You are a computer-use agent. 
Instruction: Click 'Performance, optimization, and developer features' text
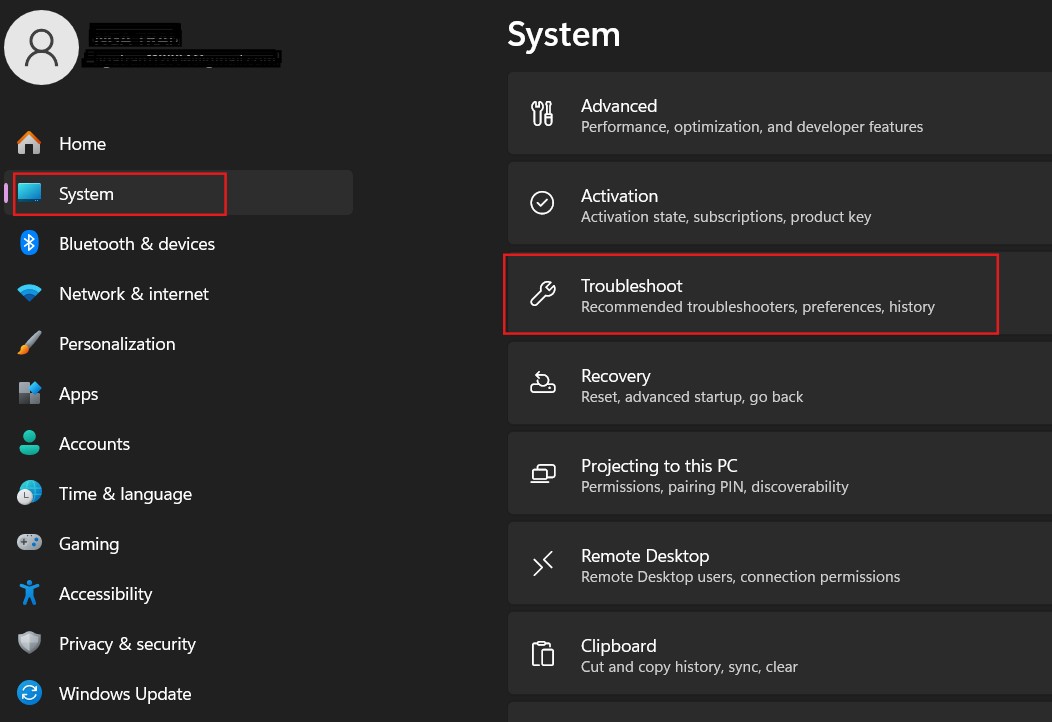coord(751,127)
